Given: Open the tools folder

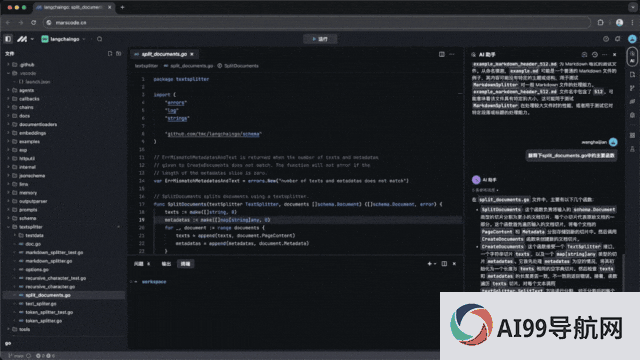Looking at the screenshot, I should coord(24,329).
